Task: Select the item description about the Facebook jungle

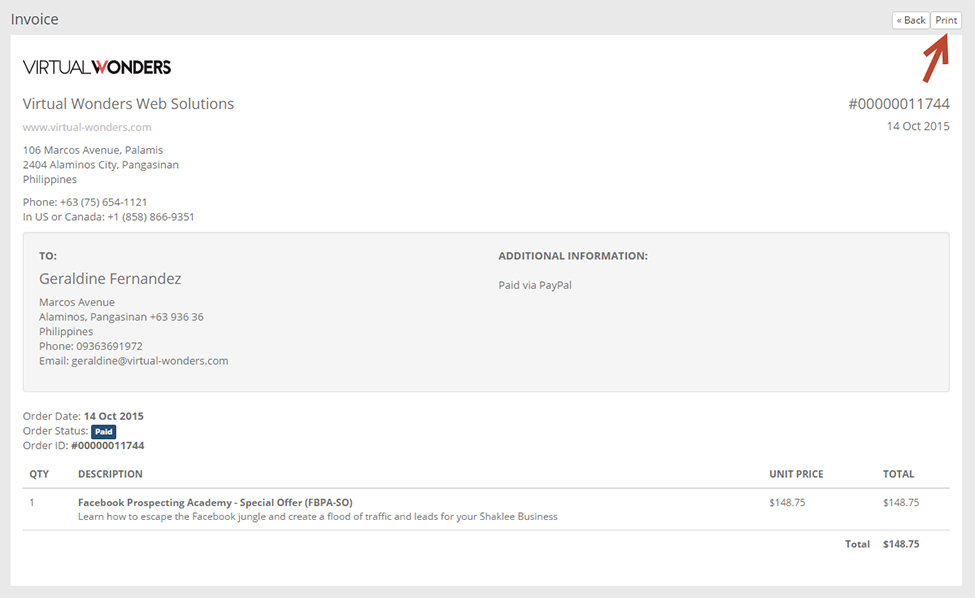Action: [318, 517]
